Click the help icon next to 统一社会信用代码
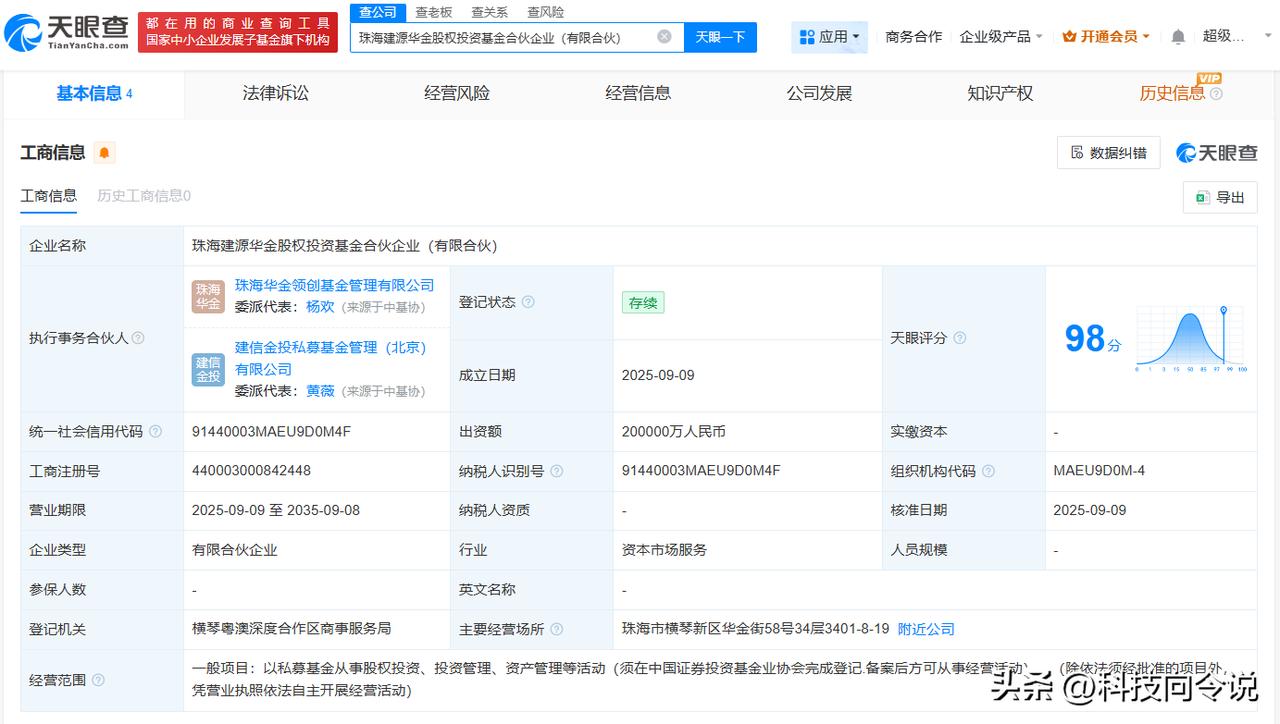Image resolution: width=1280 pixels, height=724 pixels. [x=155, y=432]
